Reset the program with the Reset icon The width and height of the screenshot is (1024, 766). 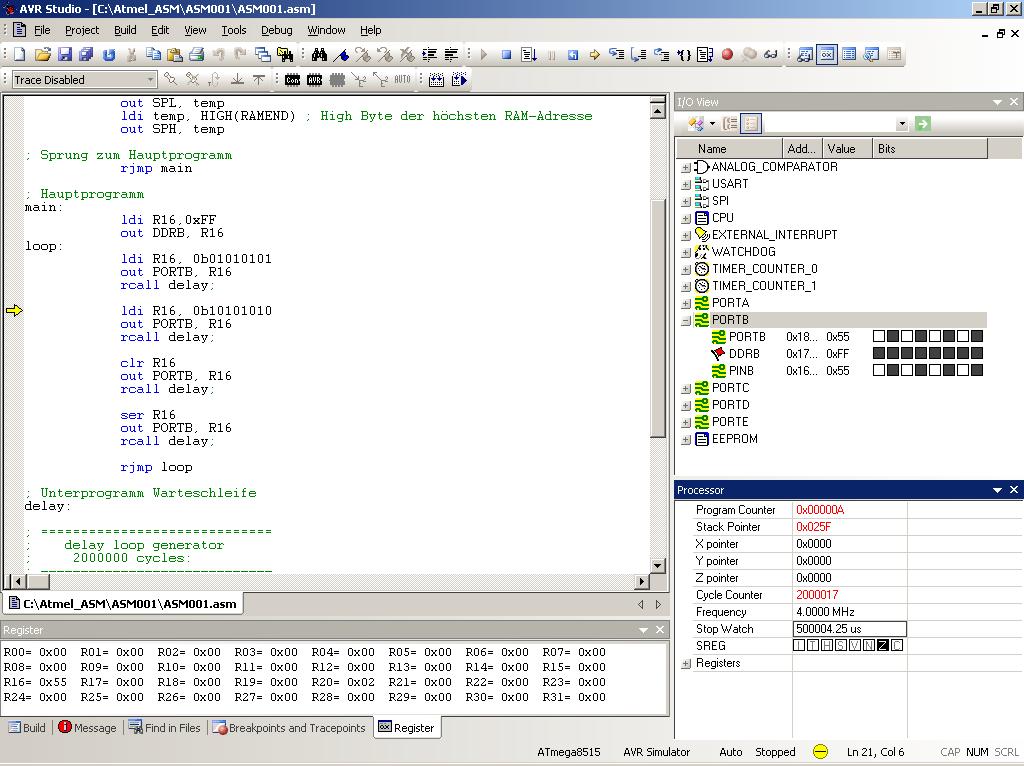pos(573,55)
